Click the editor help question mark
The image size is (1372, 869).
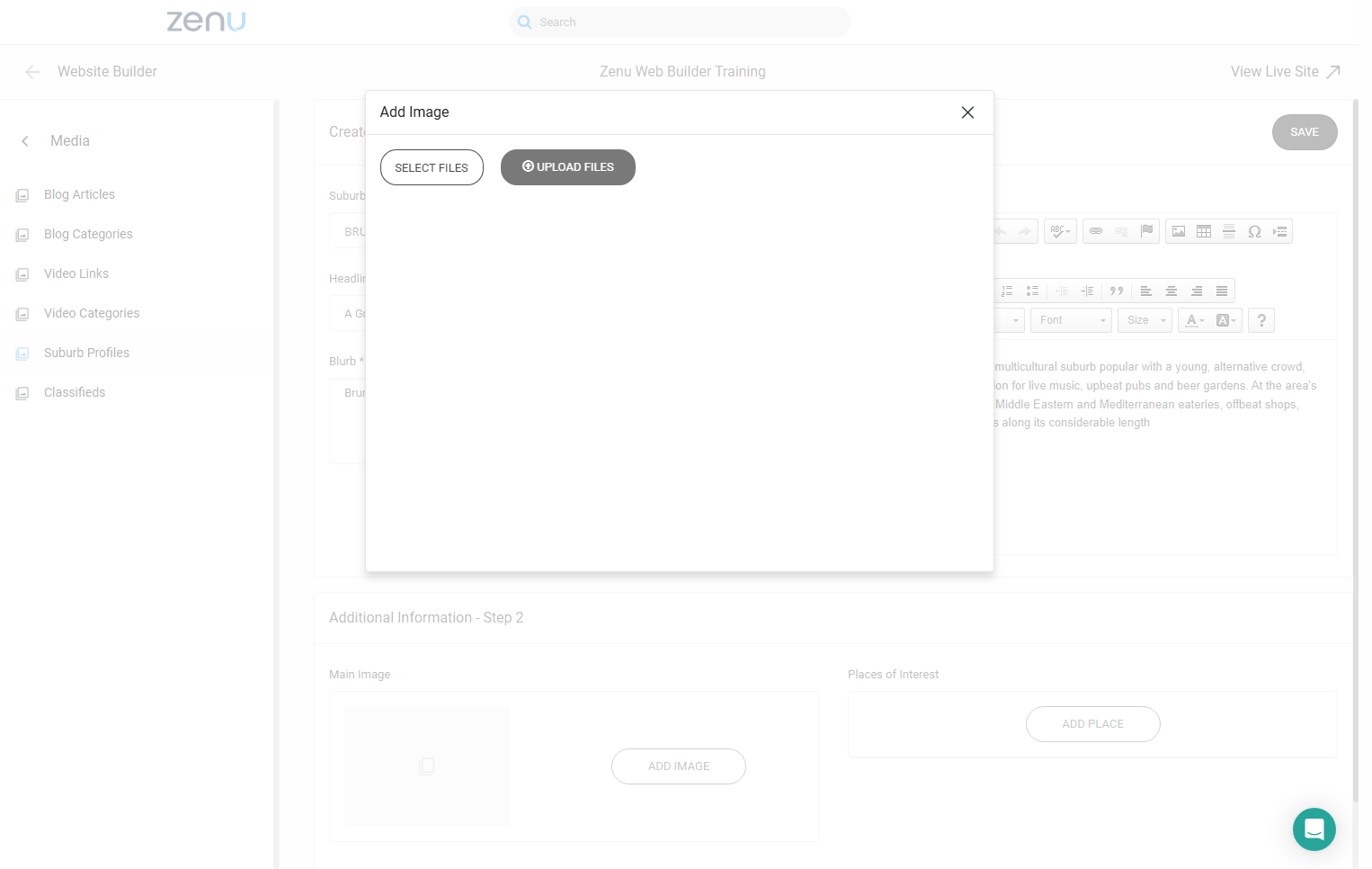tap(1261, 320)
